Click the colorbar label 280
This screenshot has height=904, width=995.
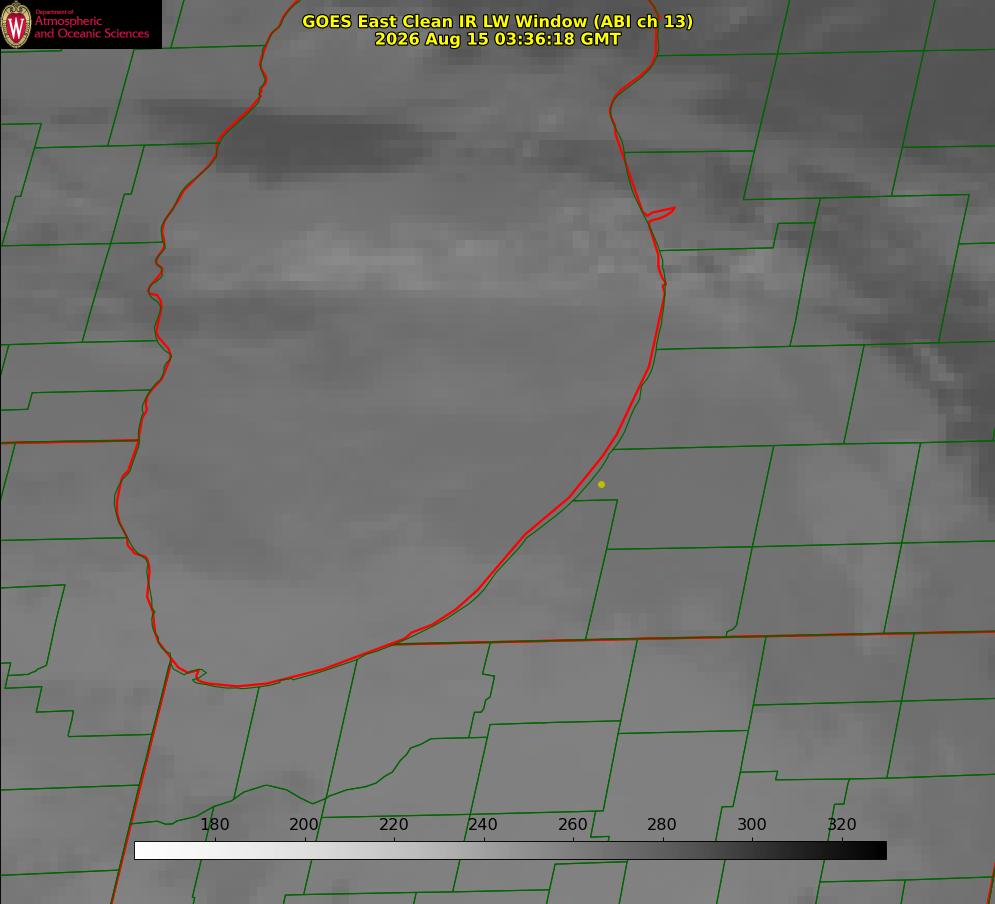[662, 824]
